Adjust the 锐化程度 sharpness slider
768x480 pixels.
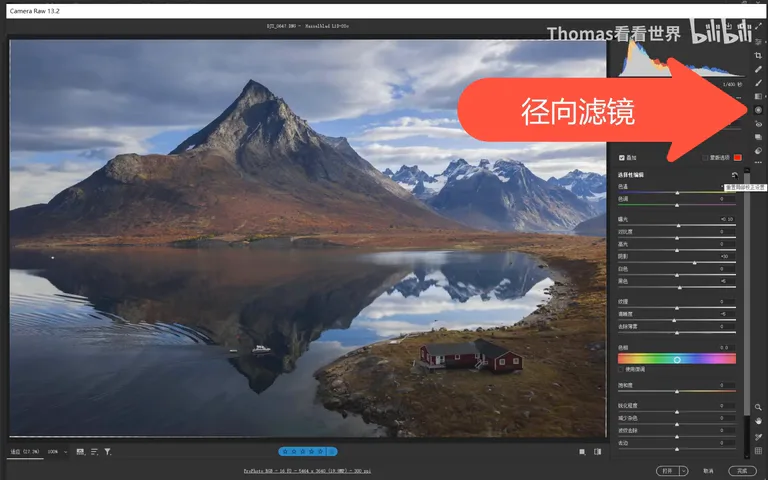click(x=677, y=412)
